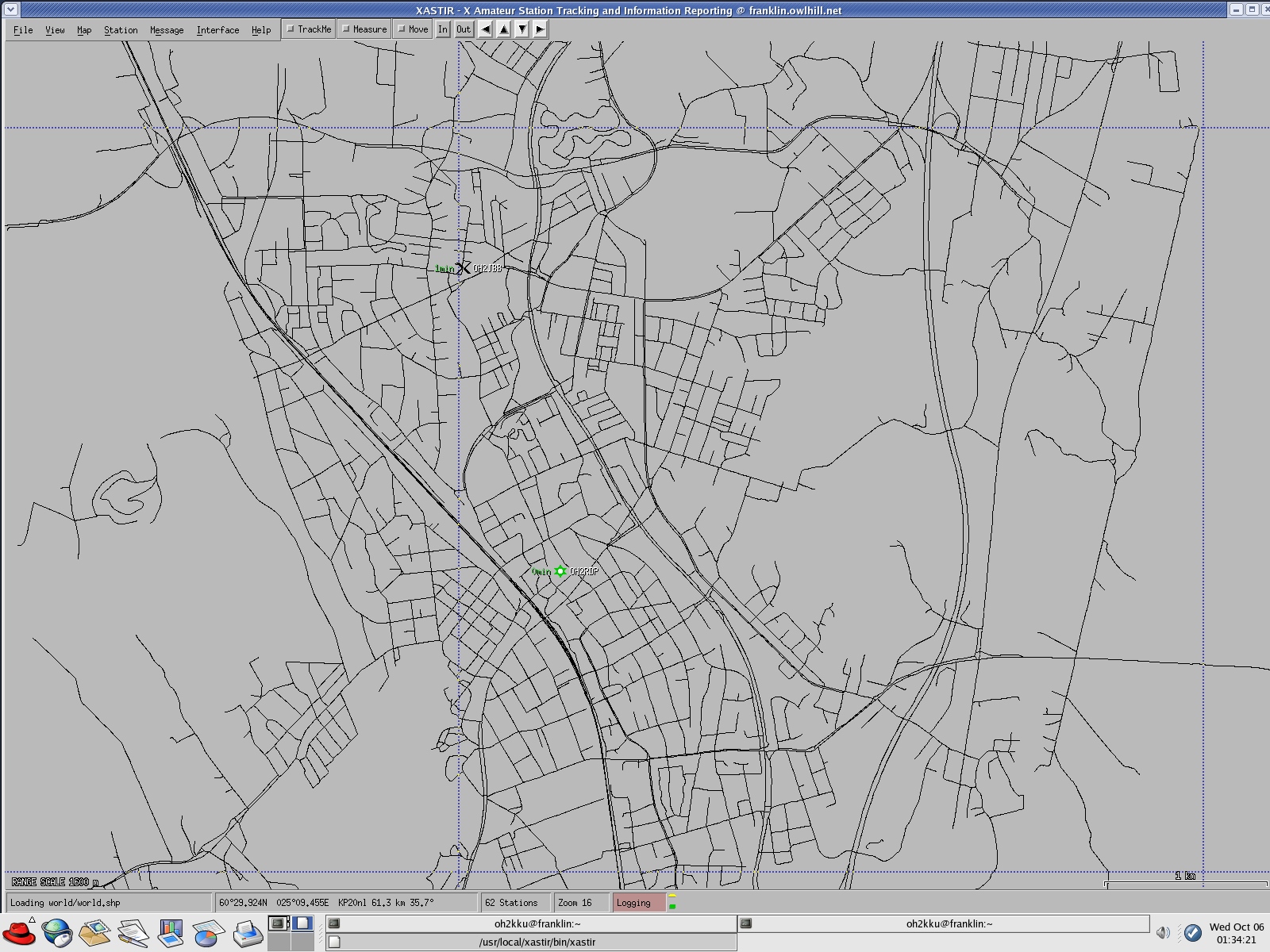Click the volume speaker tray icon

click(1163, 933)
